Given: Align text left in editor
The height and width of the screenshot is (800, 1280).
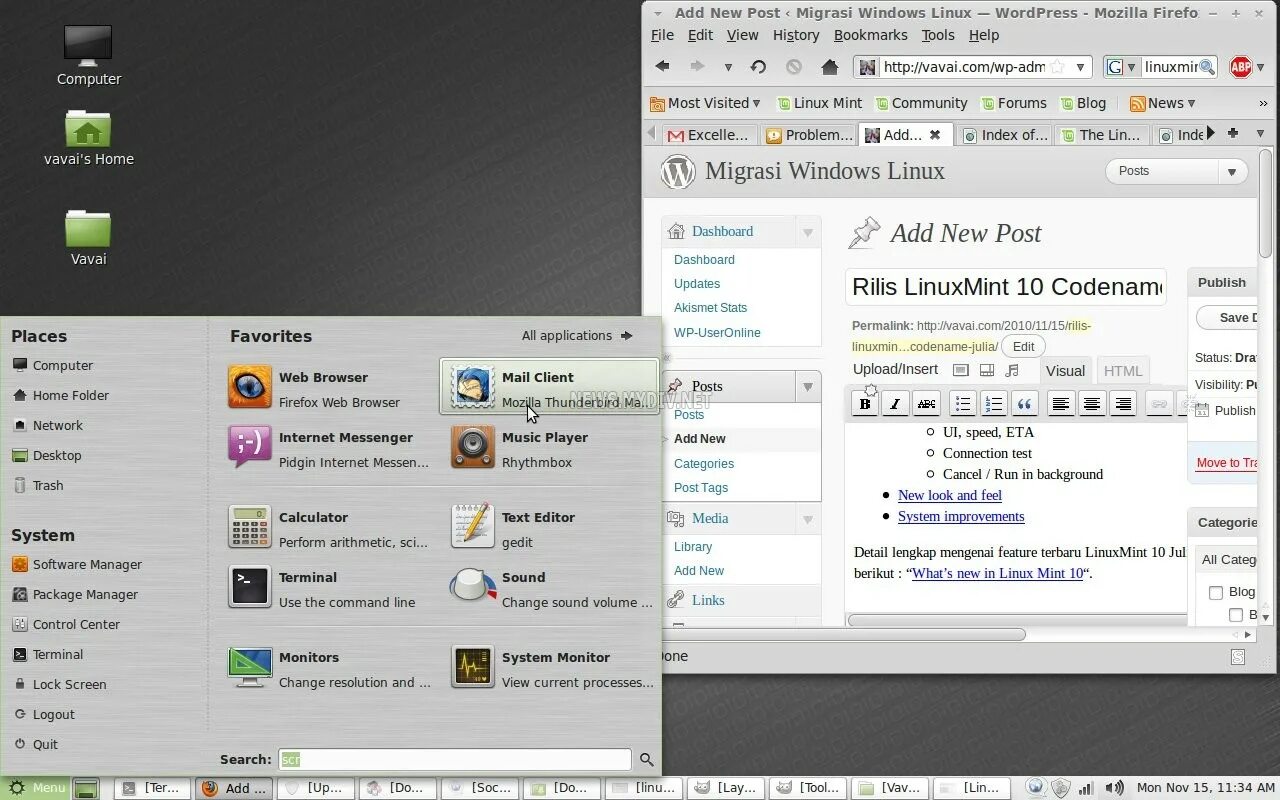Looking at the screenshot, I should [1060, 404].
